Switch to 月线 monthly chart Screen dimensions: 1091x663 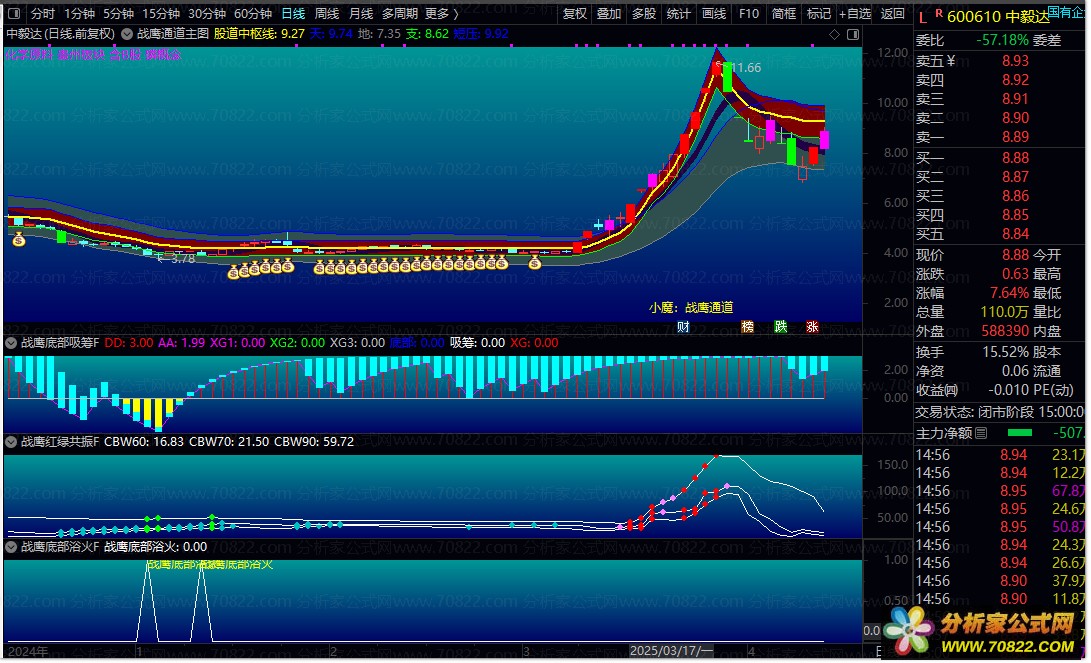(360, 13)
